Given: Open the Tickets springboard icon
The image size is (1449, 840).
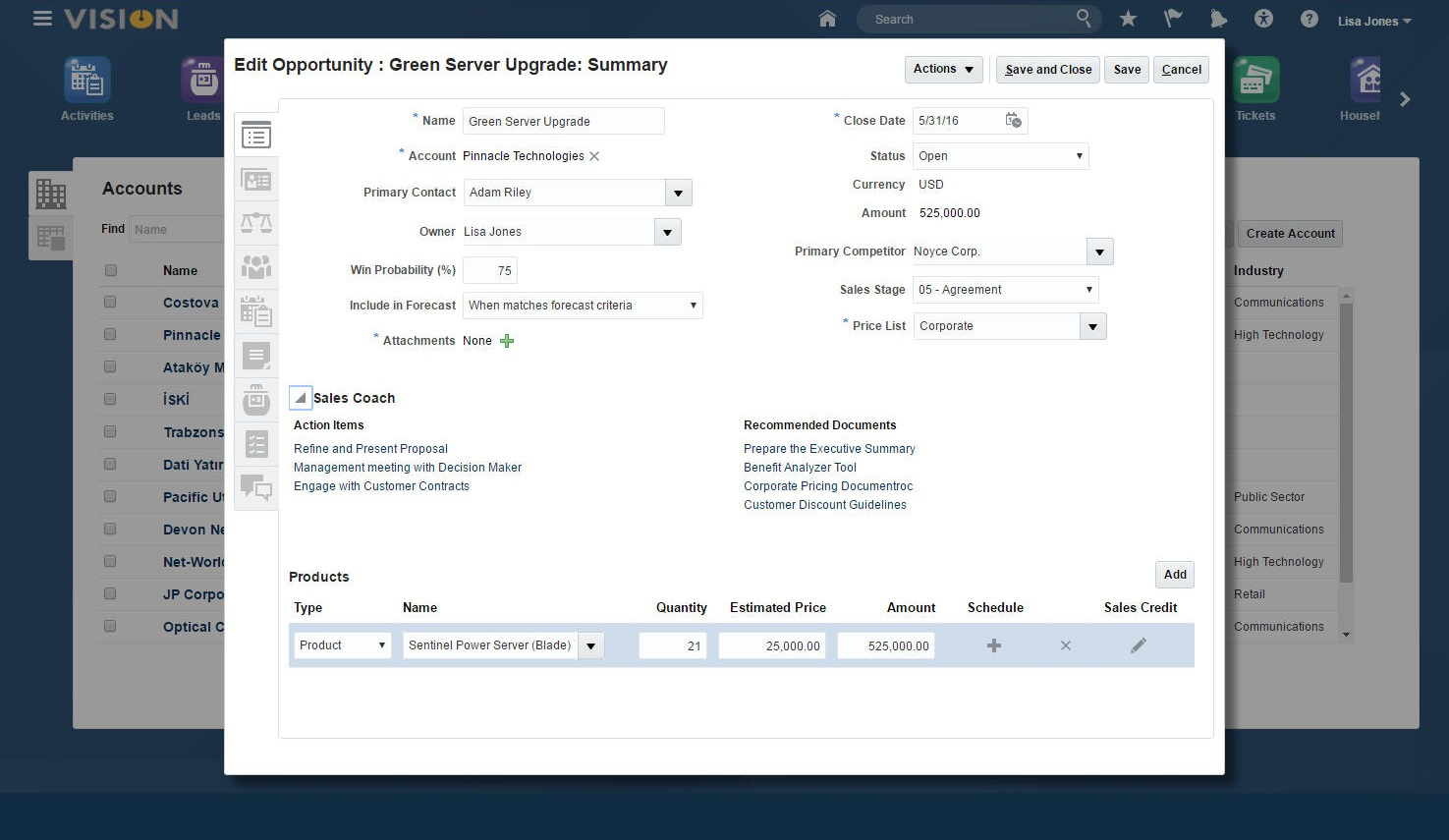Looking at the screenshot, I should pos(1255,80).
